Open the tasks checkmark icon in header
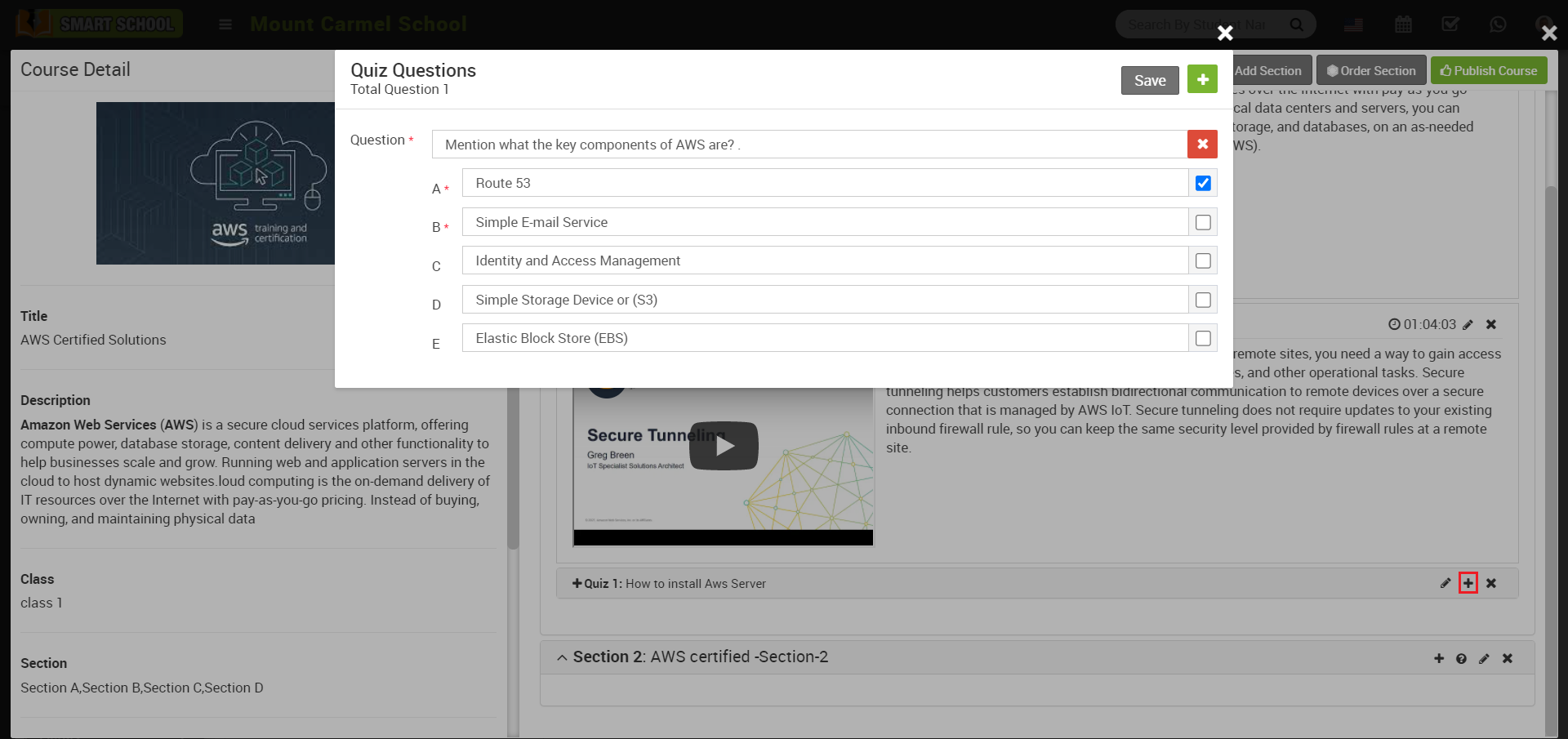Image resolution: width=1568 pixels, height=739 pixels. (1451, 24)
